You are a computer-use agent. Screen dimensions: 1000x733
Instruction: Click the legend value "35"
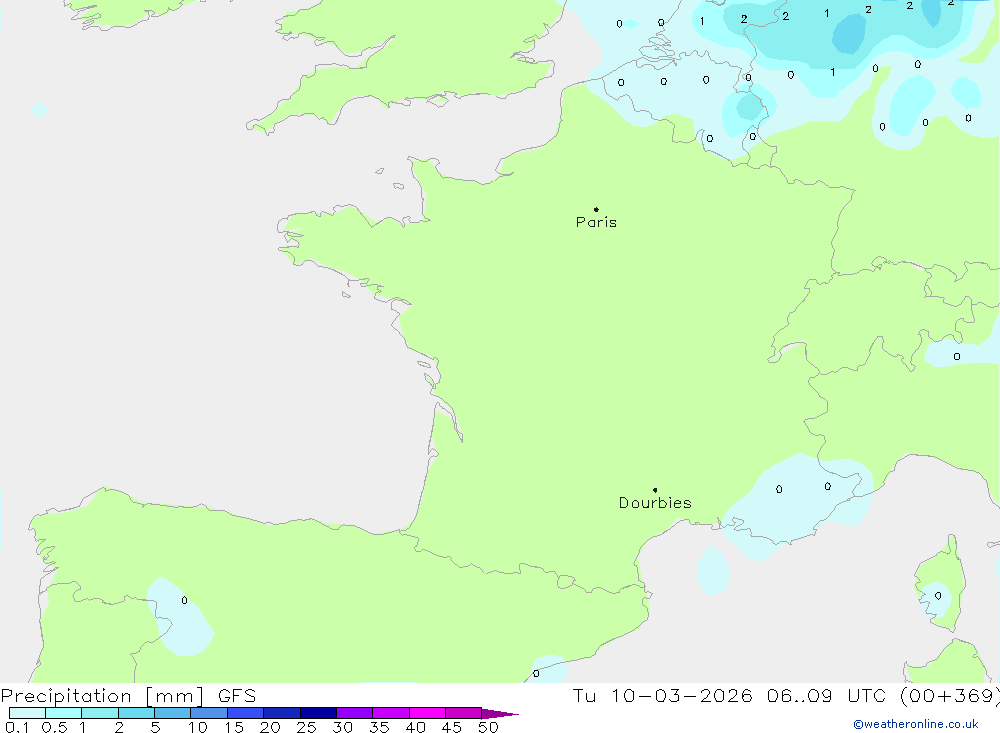click(x=379, y=727)
